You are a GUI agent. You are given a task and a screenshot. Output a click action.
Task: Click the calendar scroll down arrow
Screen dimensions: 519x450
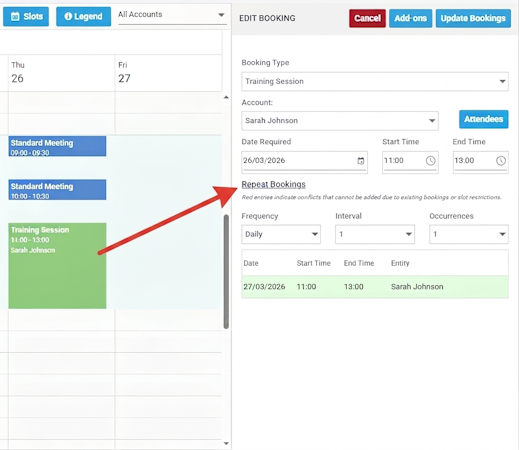click(226, 443)
